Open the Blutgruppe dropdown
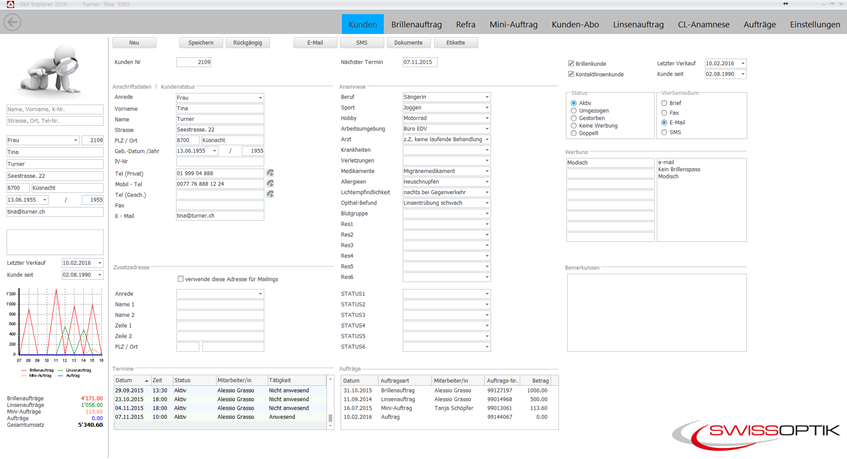847x459 pixels. pos(446,213)
